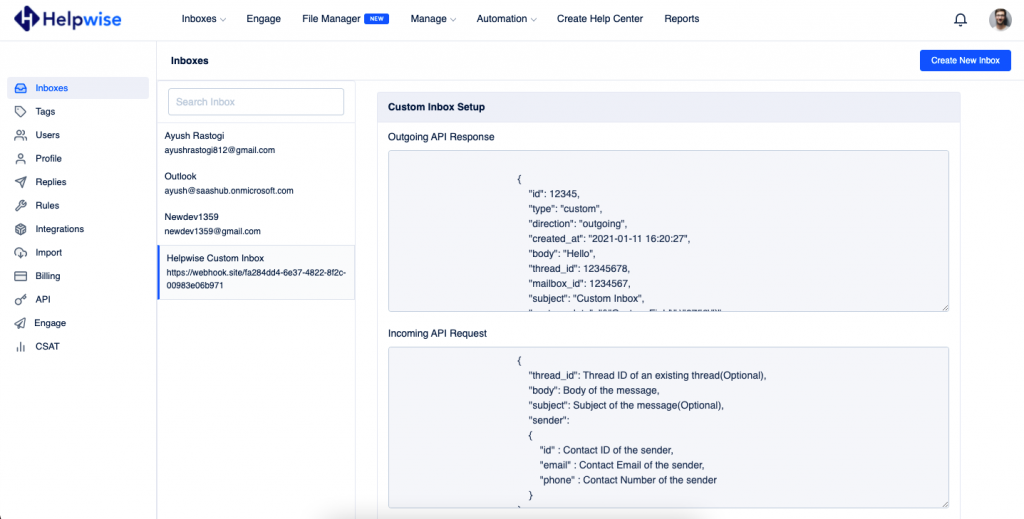Viewport: 1024px width, 519px height.
Task: Click the webhook.site URL text
Action: pos(256,279)
